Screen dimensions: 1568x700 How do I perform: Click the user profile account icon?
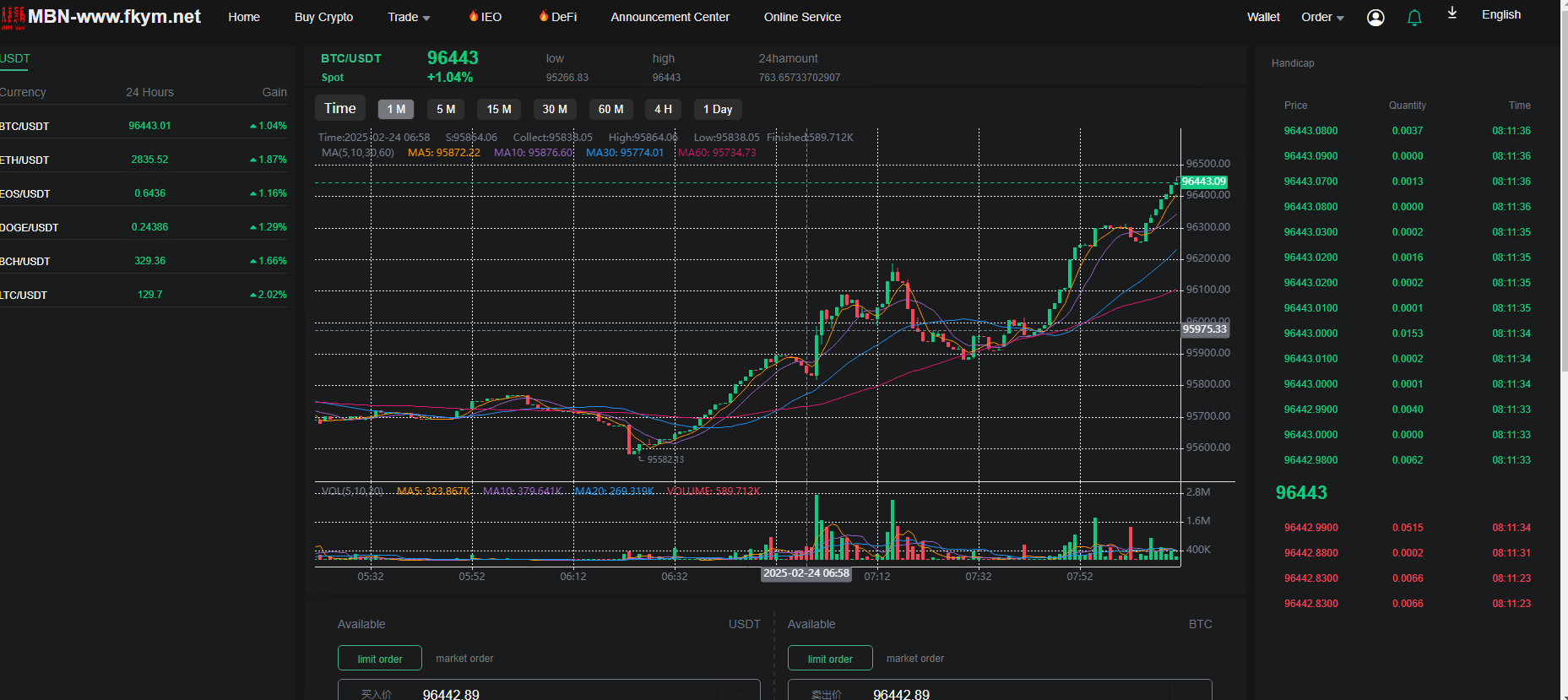[x=1375, y=18]
